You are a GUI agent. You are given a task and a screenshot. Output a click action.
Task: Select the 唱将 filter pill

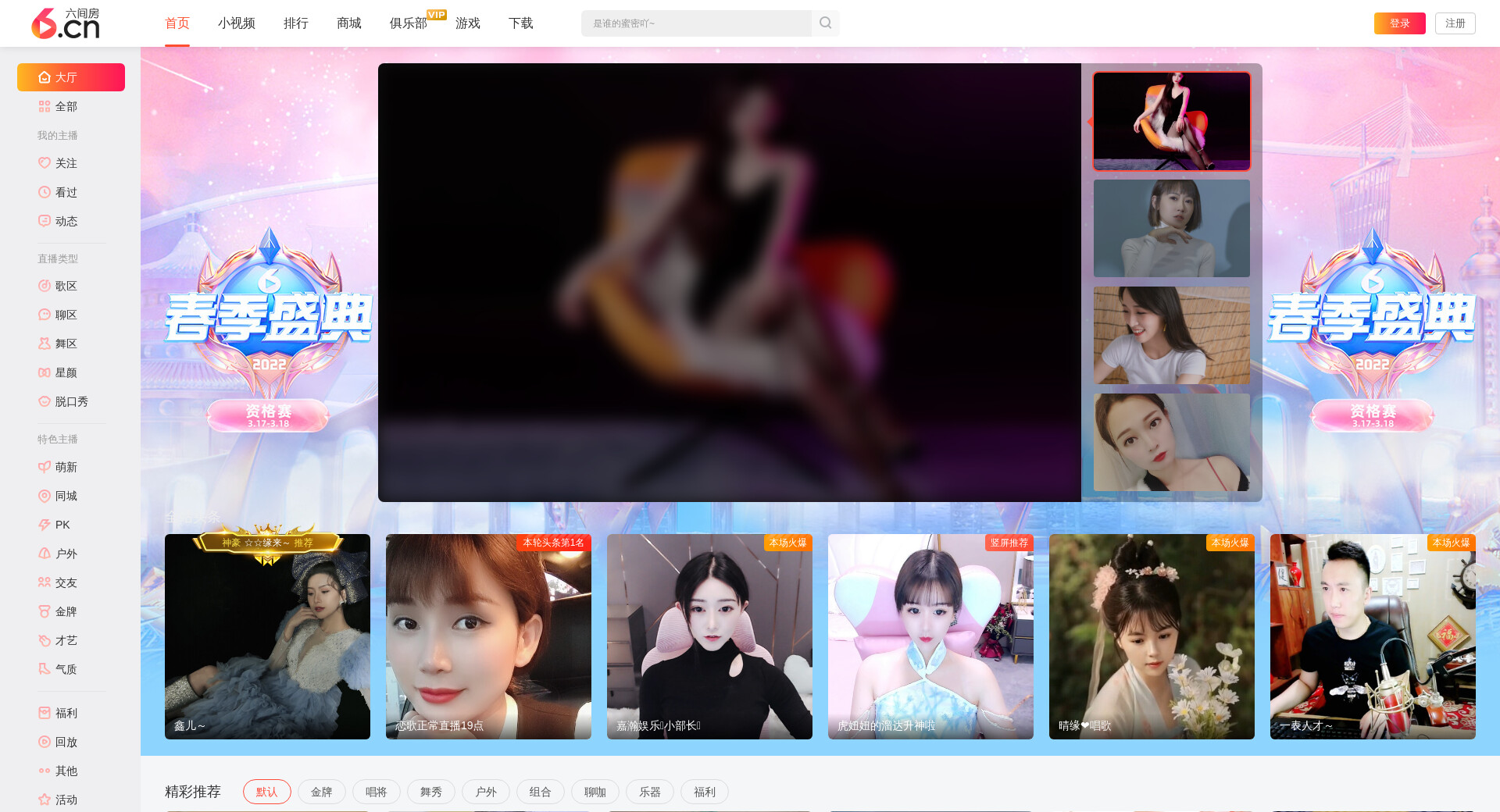376,792
